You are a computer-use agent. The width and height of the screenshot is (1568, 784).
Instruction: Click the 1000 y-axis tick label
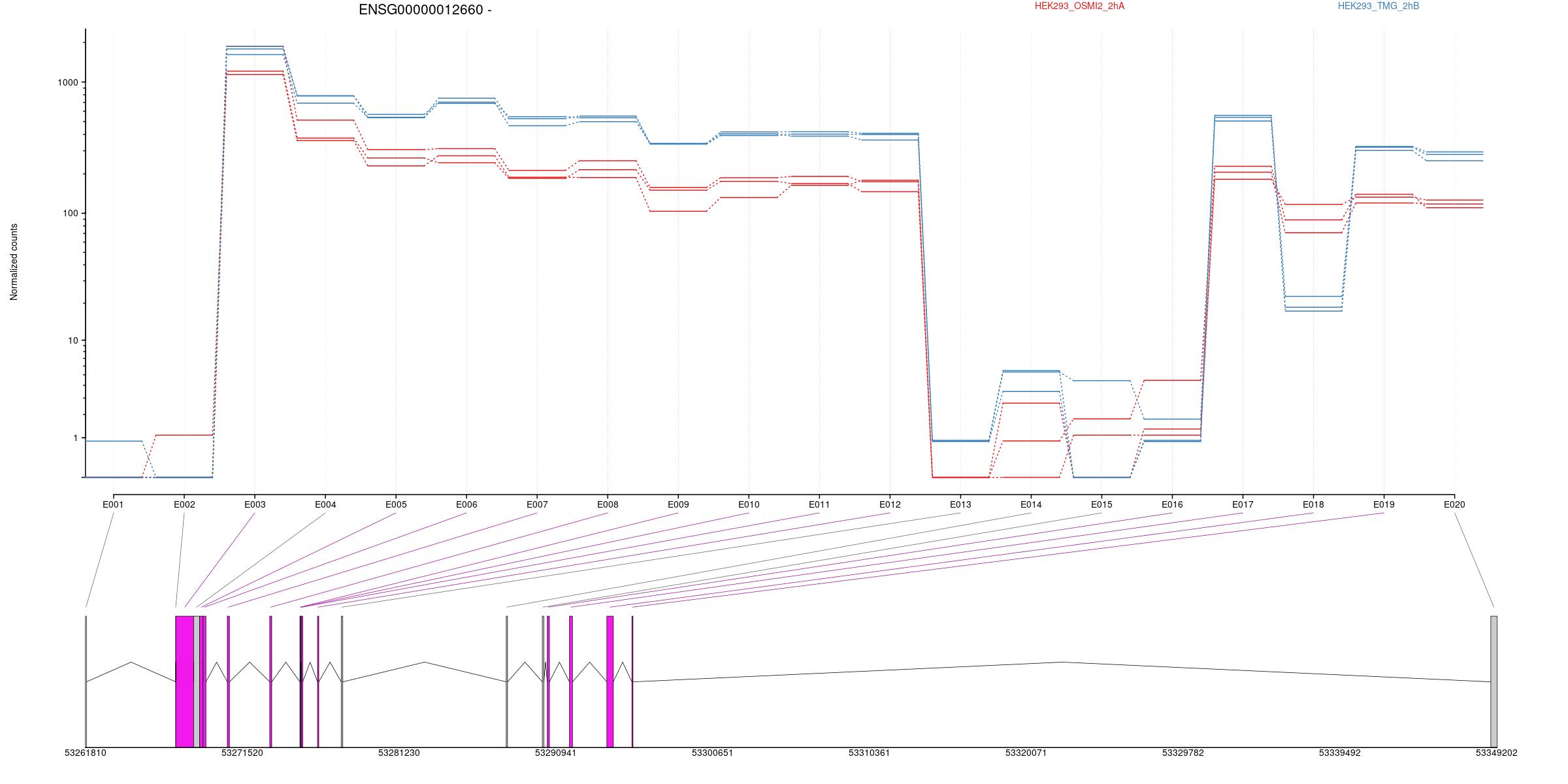point(68,82)
